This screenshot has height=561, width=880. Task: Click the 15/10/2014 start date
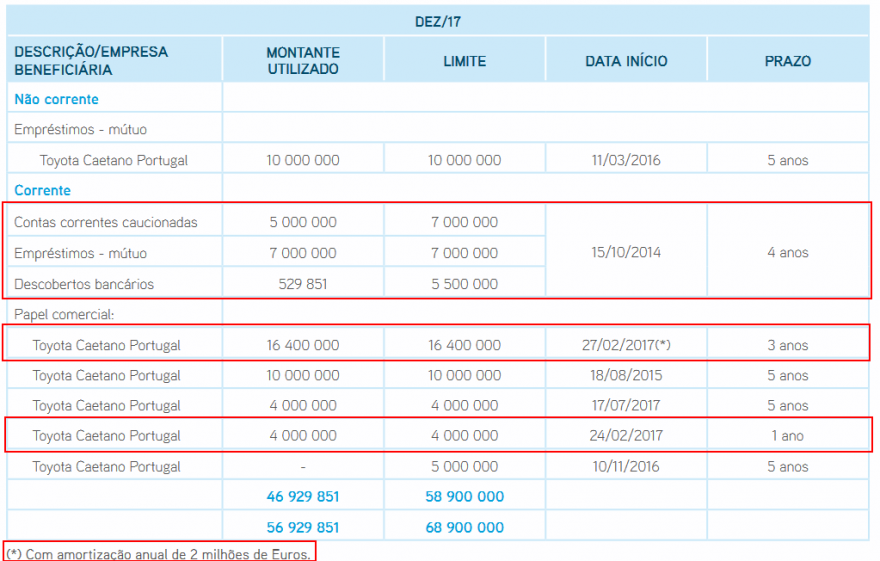click(626, 252)
